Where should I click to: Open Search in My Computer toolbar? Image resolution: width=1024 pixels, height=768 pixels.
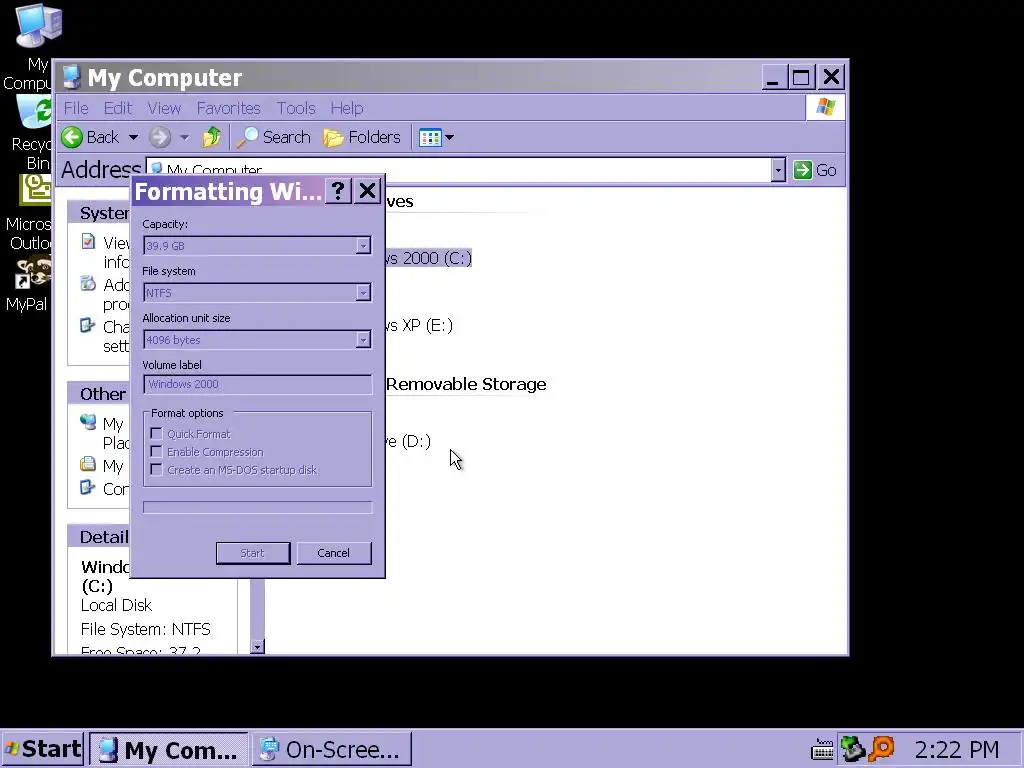(274, 137)
